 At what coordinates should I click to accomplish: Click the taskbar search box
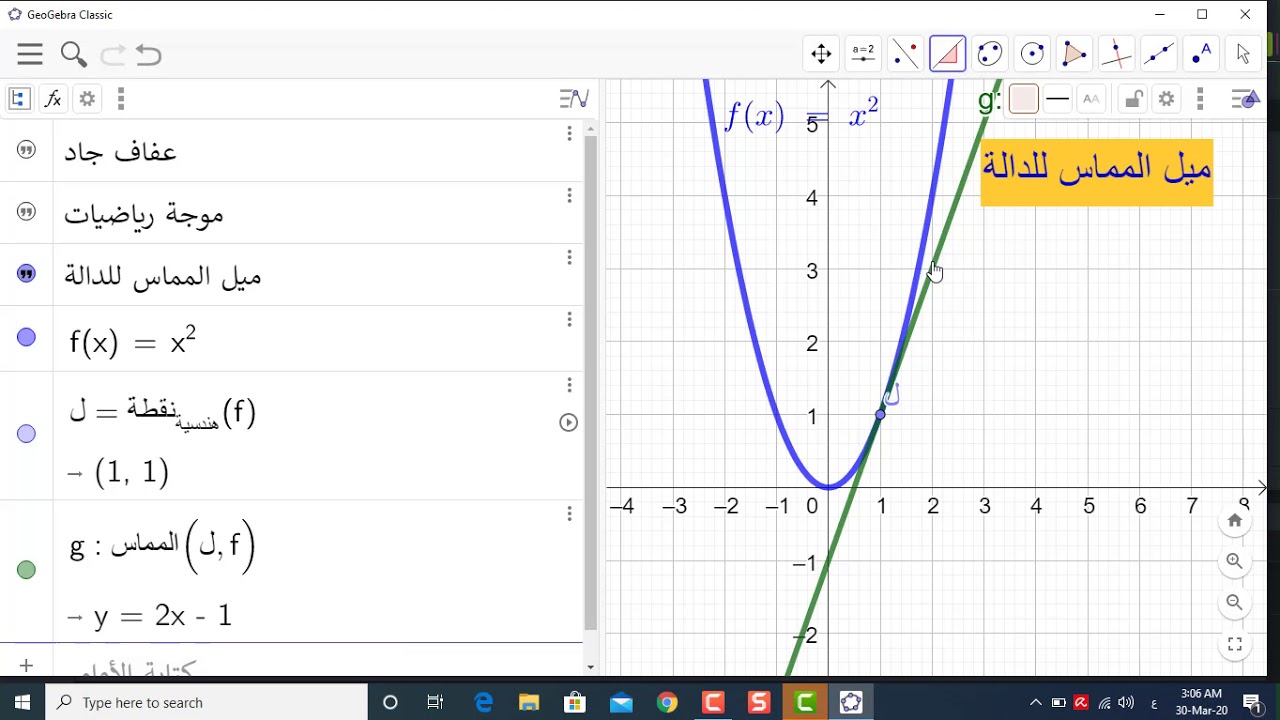click(x=207, y=702)
